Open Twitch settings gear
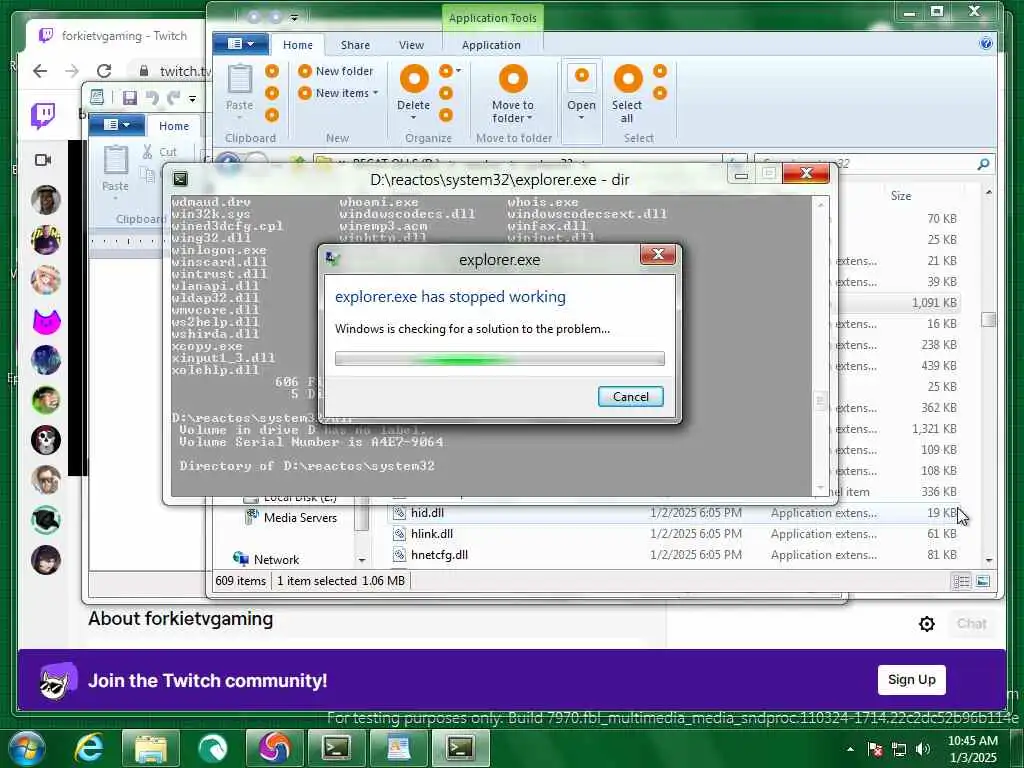The width and height of the screenshot is (1024, 768). pos(926,624)
